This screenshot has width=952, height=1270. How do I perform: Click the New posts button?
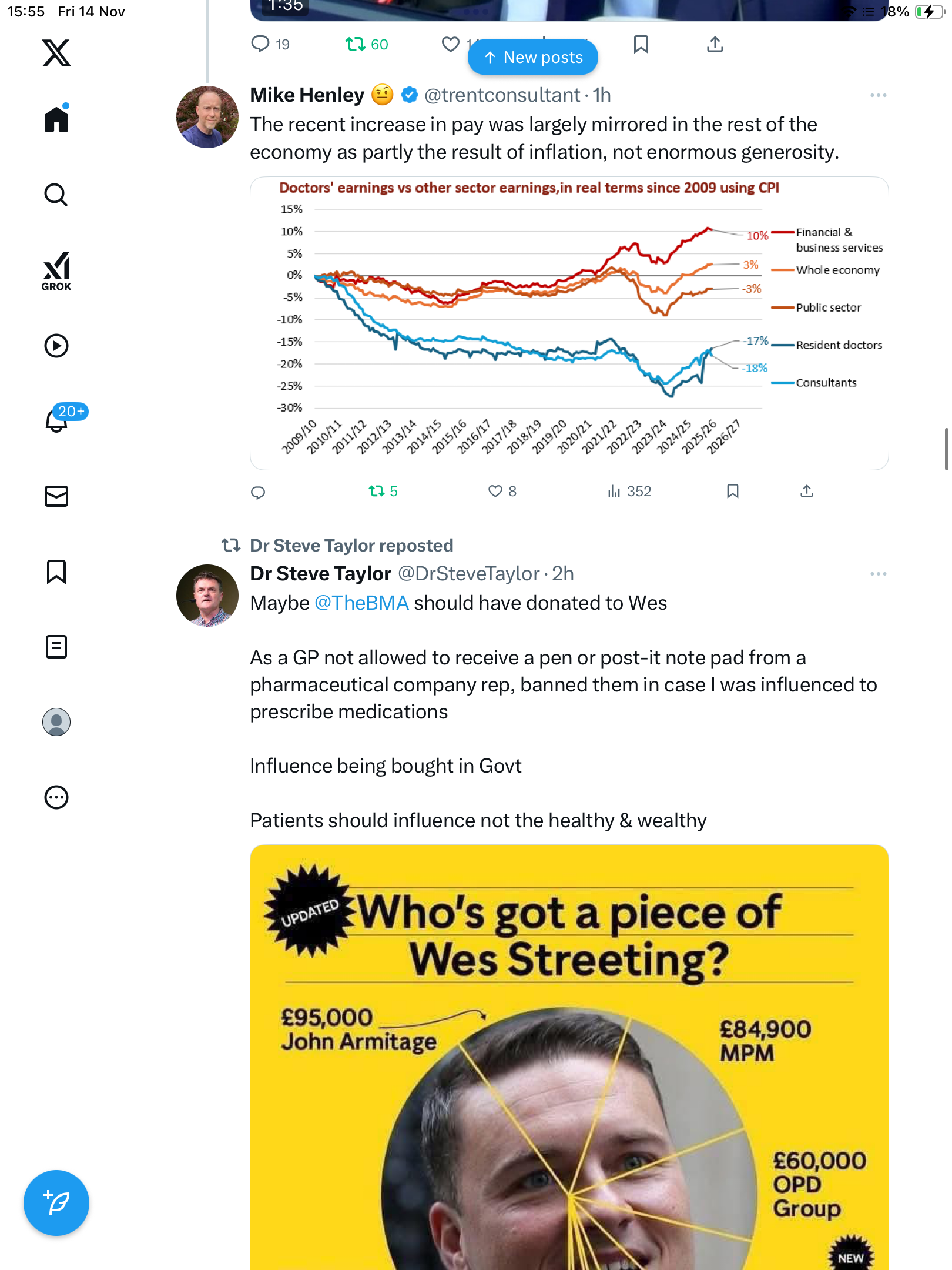click(x=533, y=58)
